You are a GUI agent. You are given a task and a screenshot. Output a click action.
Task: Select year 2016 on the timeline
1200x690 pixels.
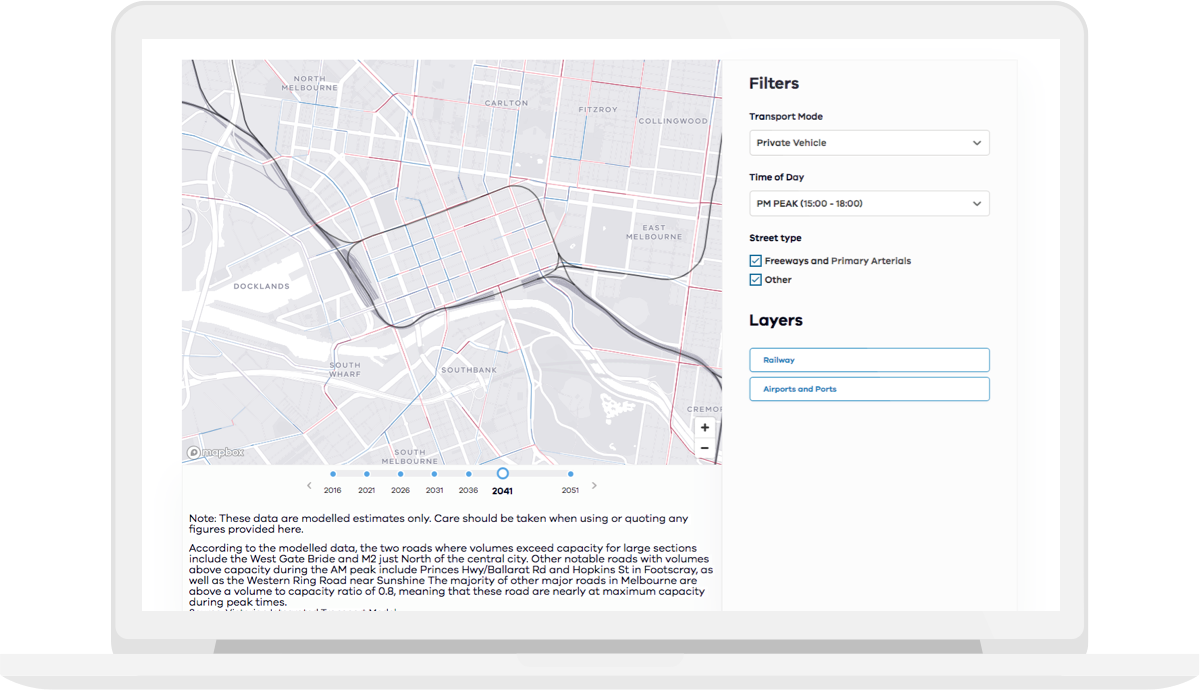pyautogui.click(x=332, y=474)
